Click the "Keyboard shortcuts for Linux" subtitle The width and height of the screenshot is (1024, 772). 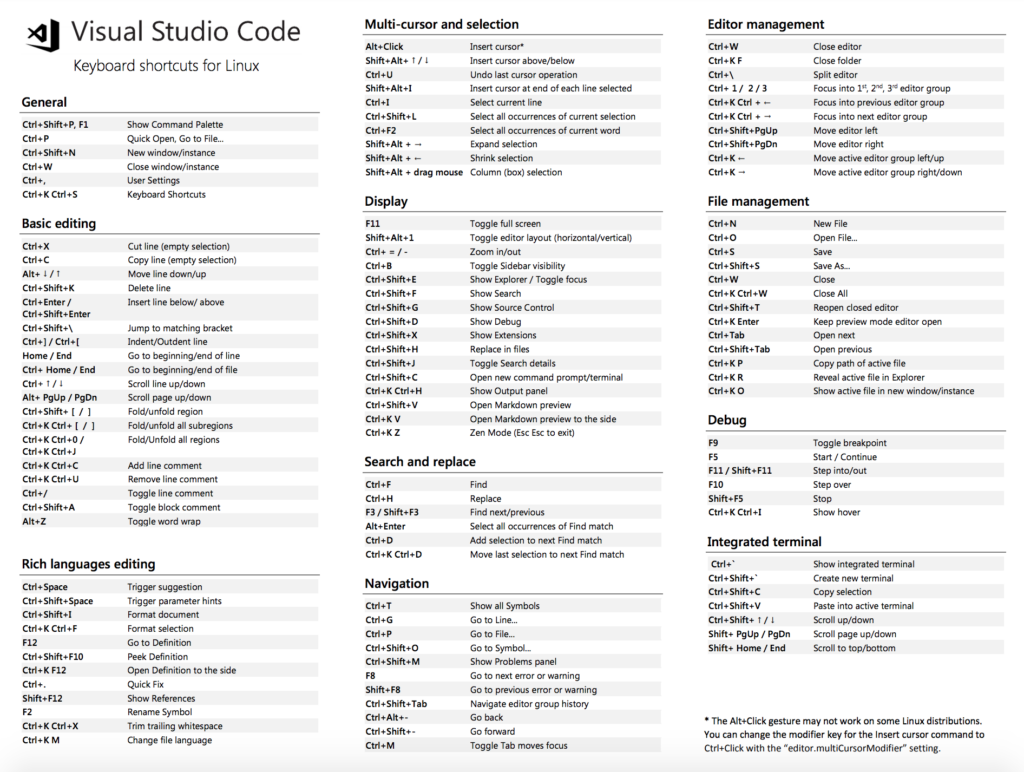pyautogui.click(x=166, y=63)
